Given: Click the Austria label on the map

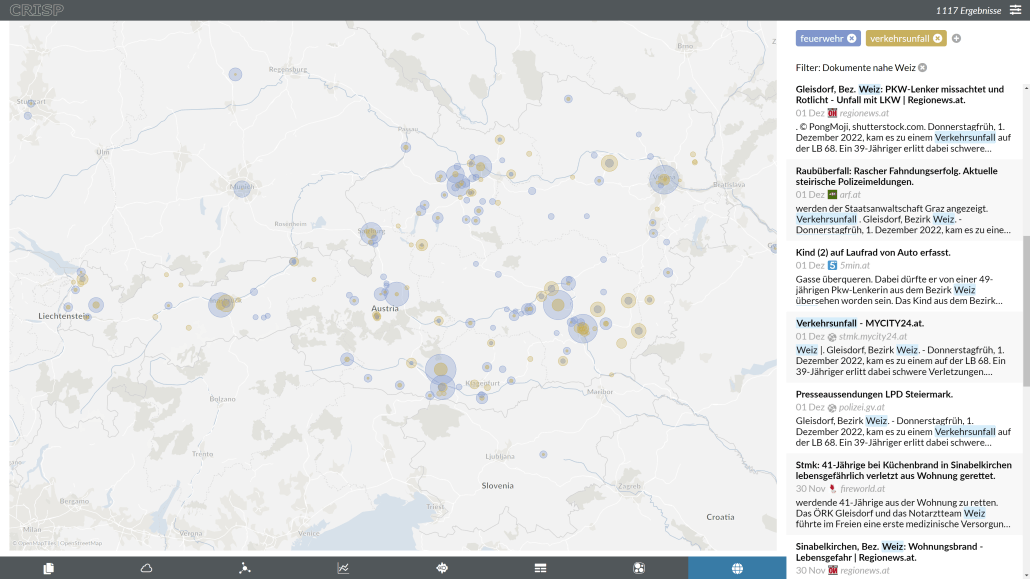Looking at the screenshot, I should 385,309.
